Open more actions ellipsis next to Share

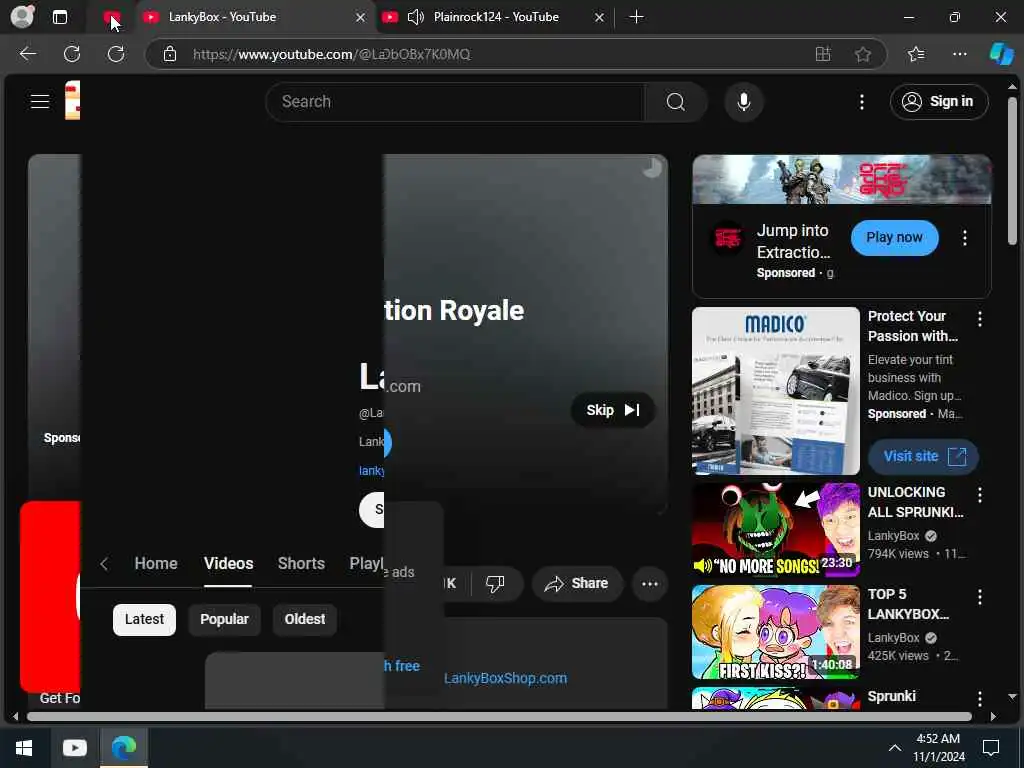pos(650,583)
